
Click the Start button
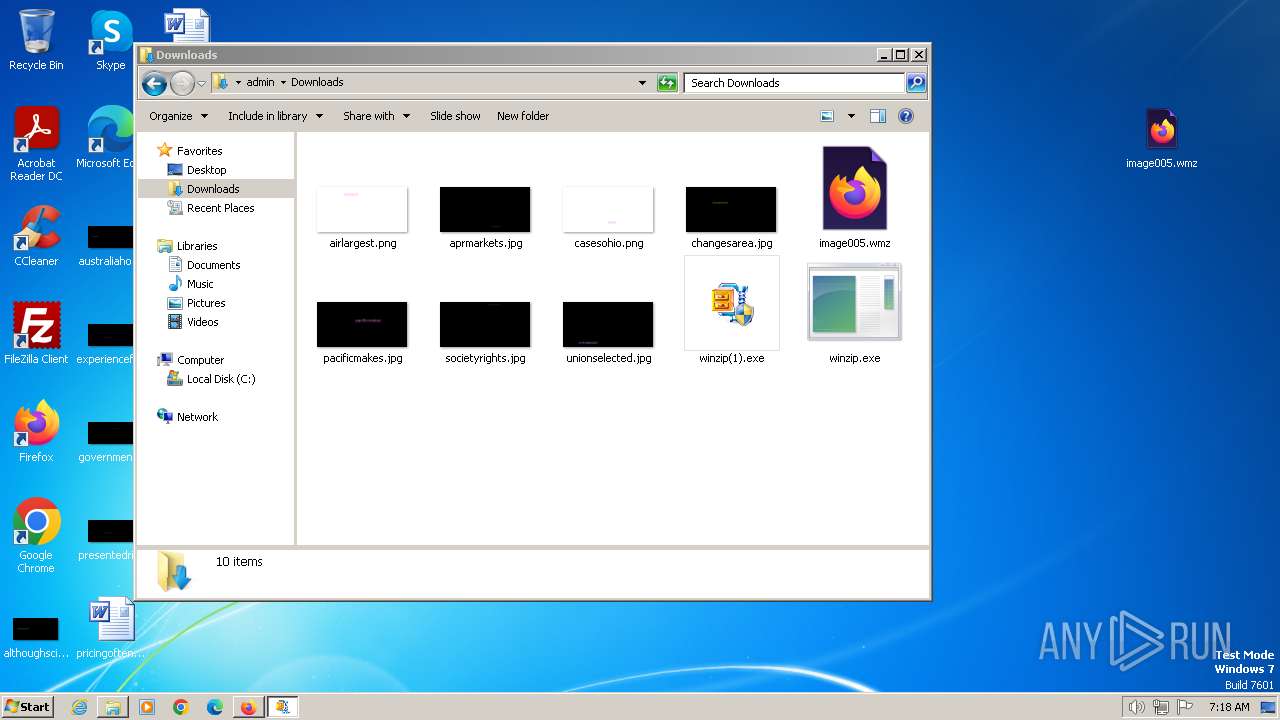(x=28, y=707)
